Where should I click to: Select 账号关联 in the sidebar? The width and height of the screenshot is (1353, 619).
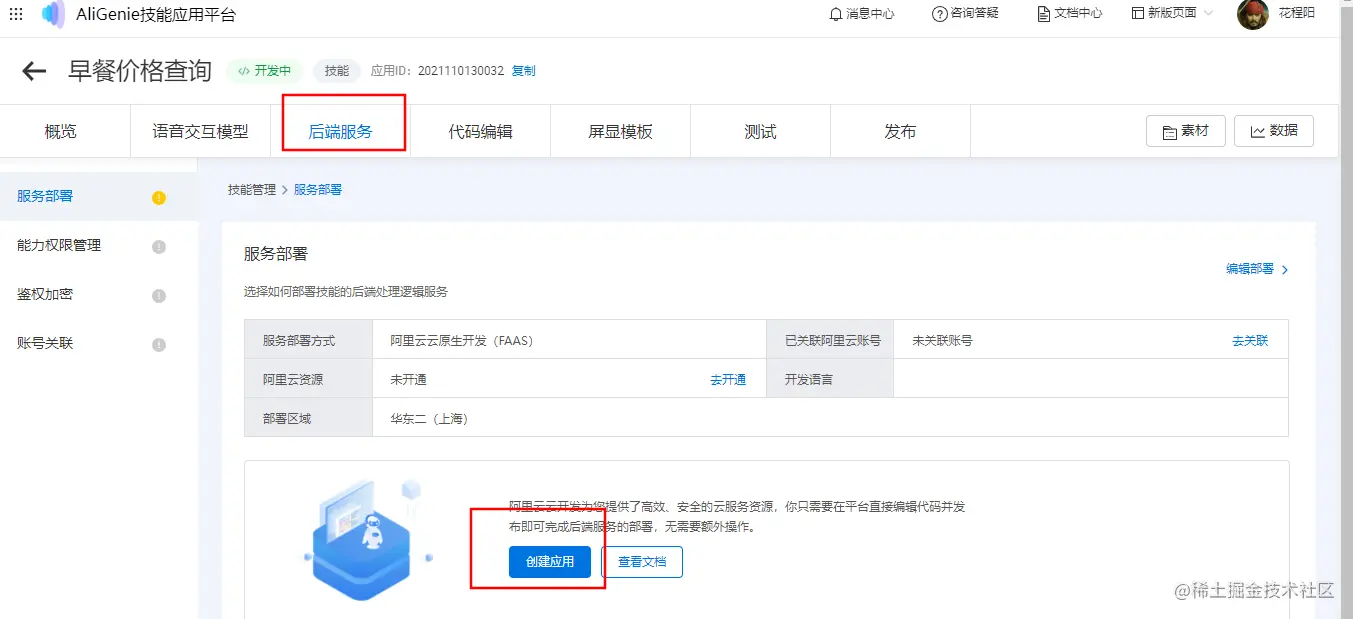coord(98,343)
